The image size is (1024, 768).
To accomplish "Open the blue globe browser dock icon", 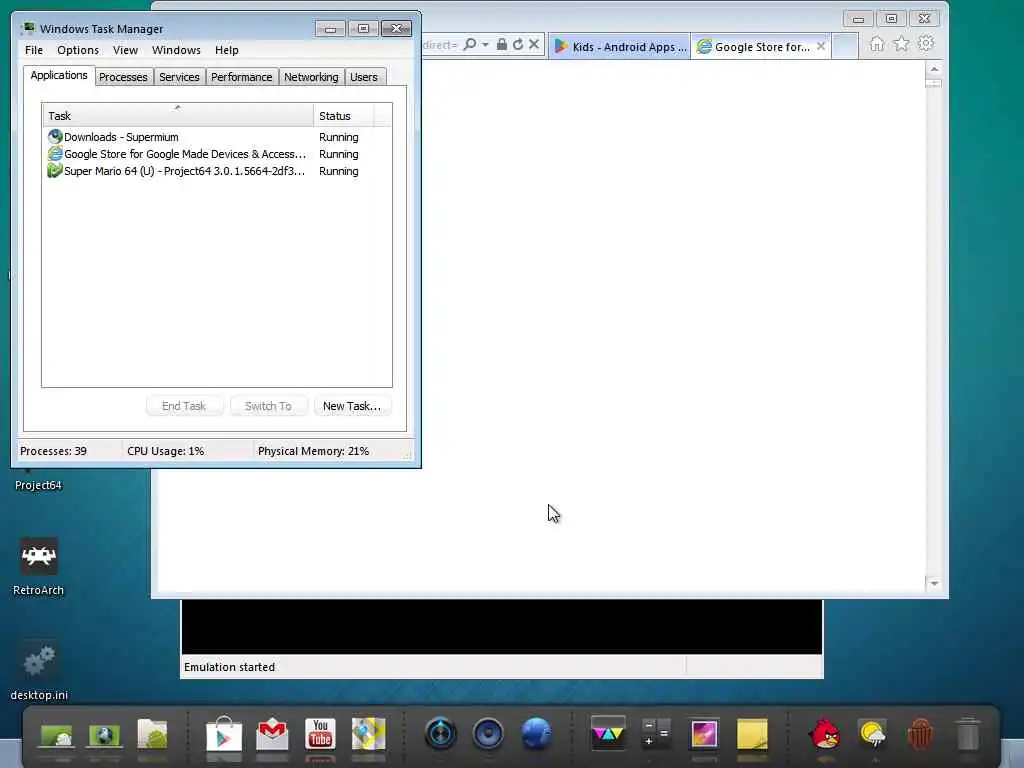I will click(x=536, y=733).
